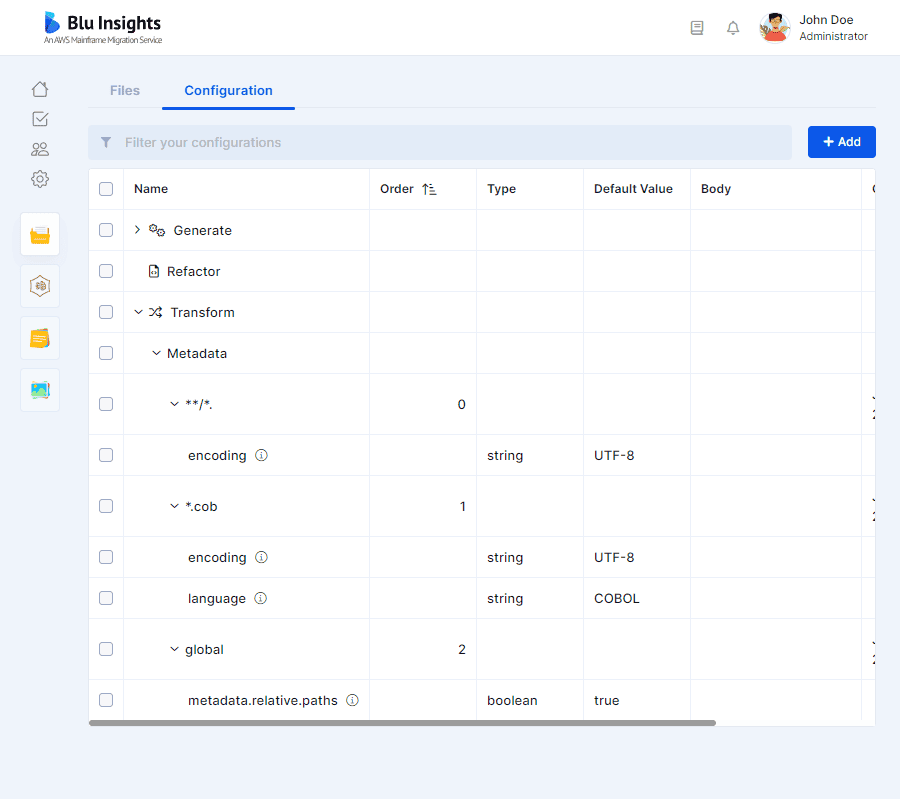Check the Transform row checkbox

106,312
